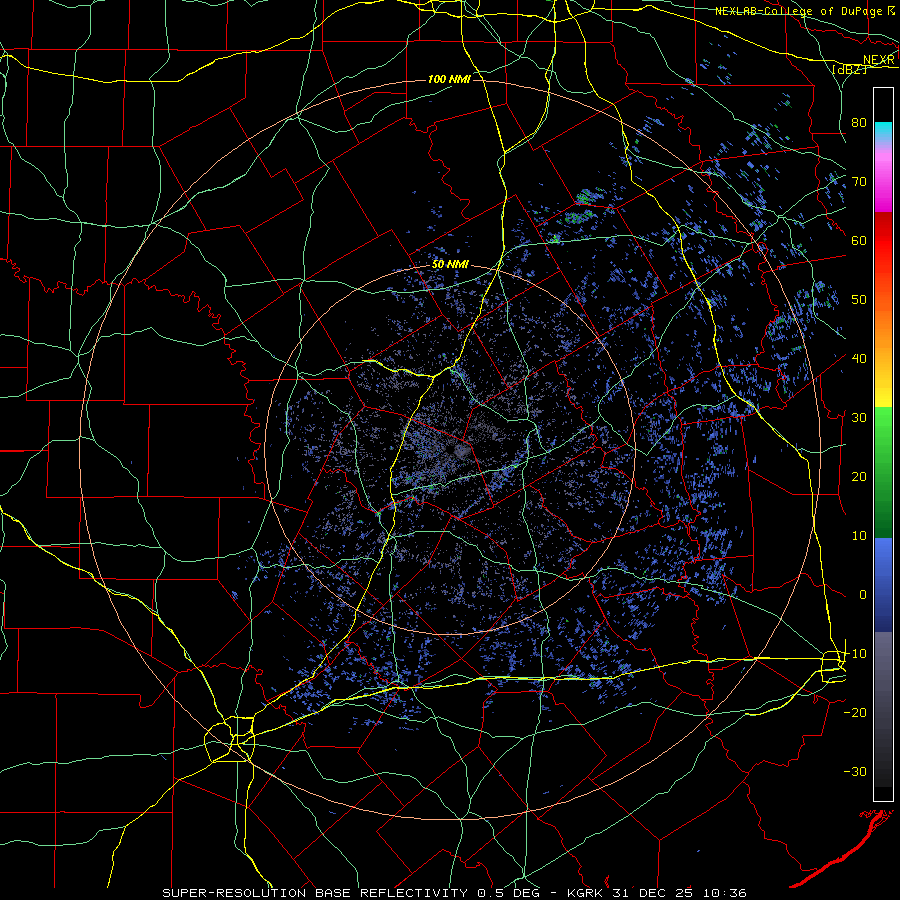This screenshot has width=900, height=900.
Task: Click the -10 value on the reflectivity scale
Action: 855,654
